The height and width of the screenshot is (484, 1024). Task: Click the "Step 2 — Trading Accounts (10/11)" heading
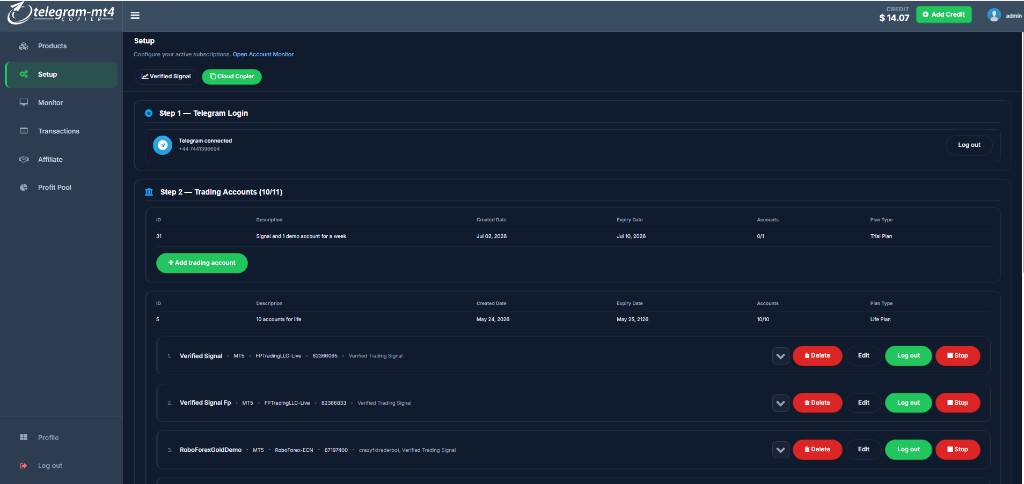coord(221,192)
